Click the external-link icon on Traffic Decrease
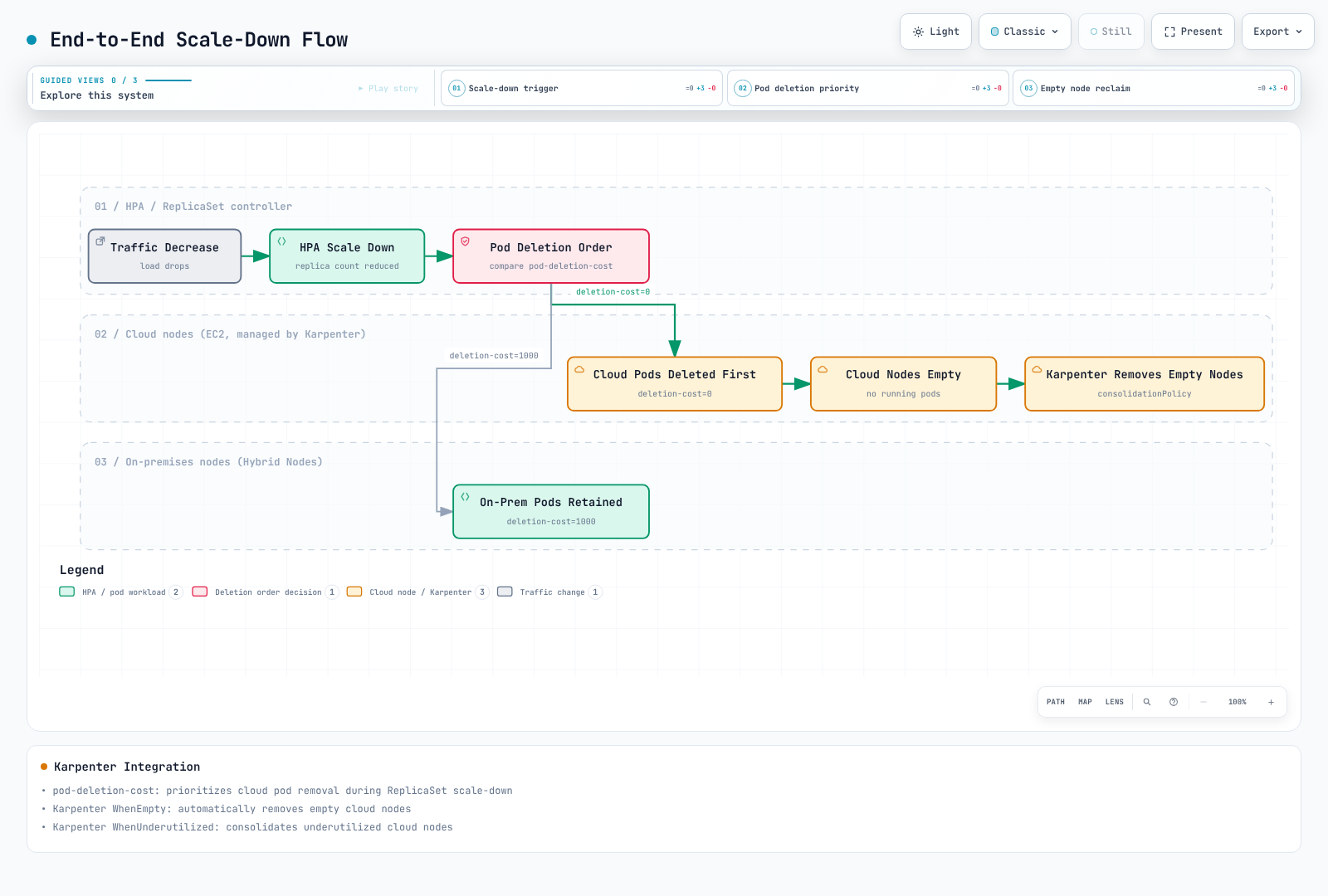Screen dimensions: 1328x896 click(x=100, y=241)
